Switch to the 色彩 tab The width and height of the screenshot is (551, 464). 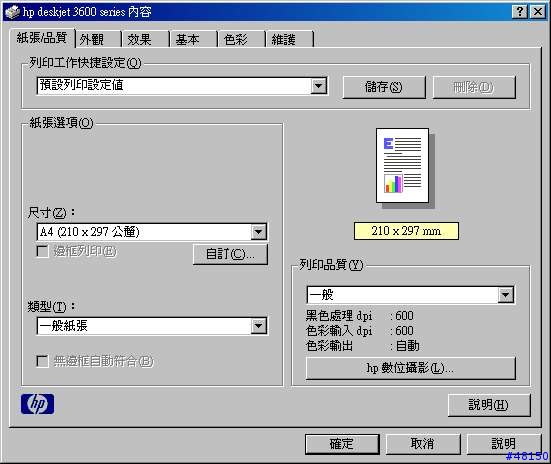(241, 39)
